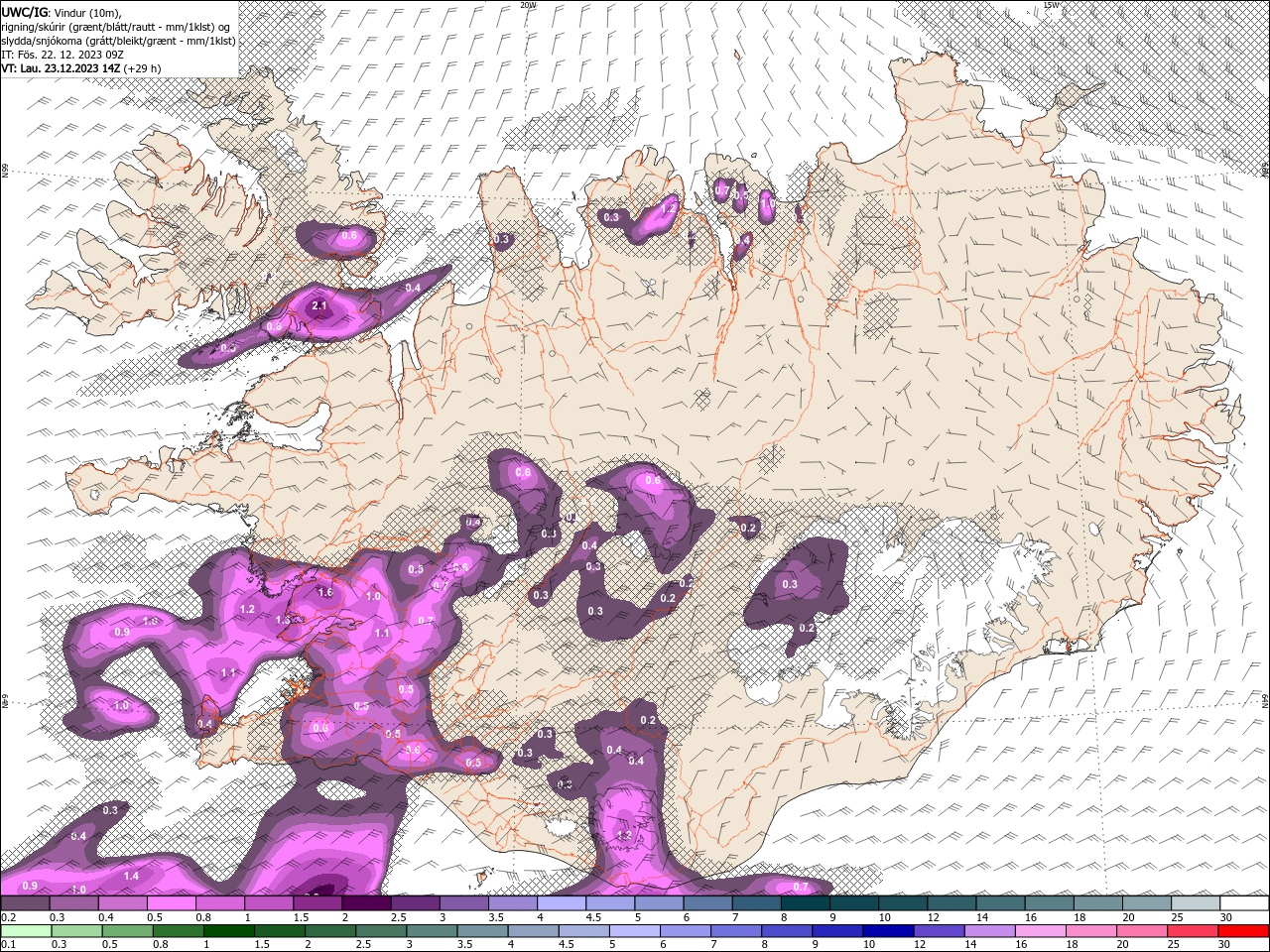Click the '2.1' precipitation value on the map
The image size is (1270, 952).
[319, 306]
